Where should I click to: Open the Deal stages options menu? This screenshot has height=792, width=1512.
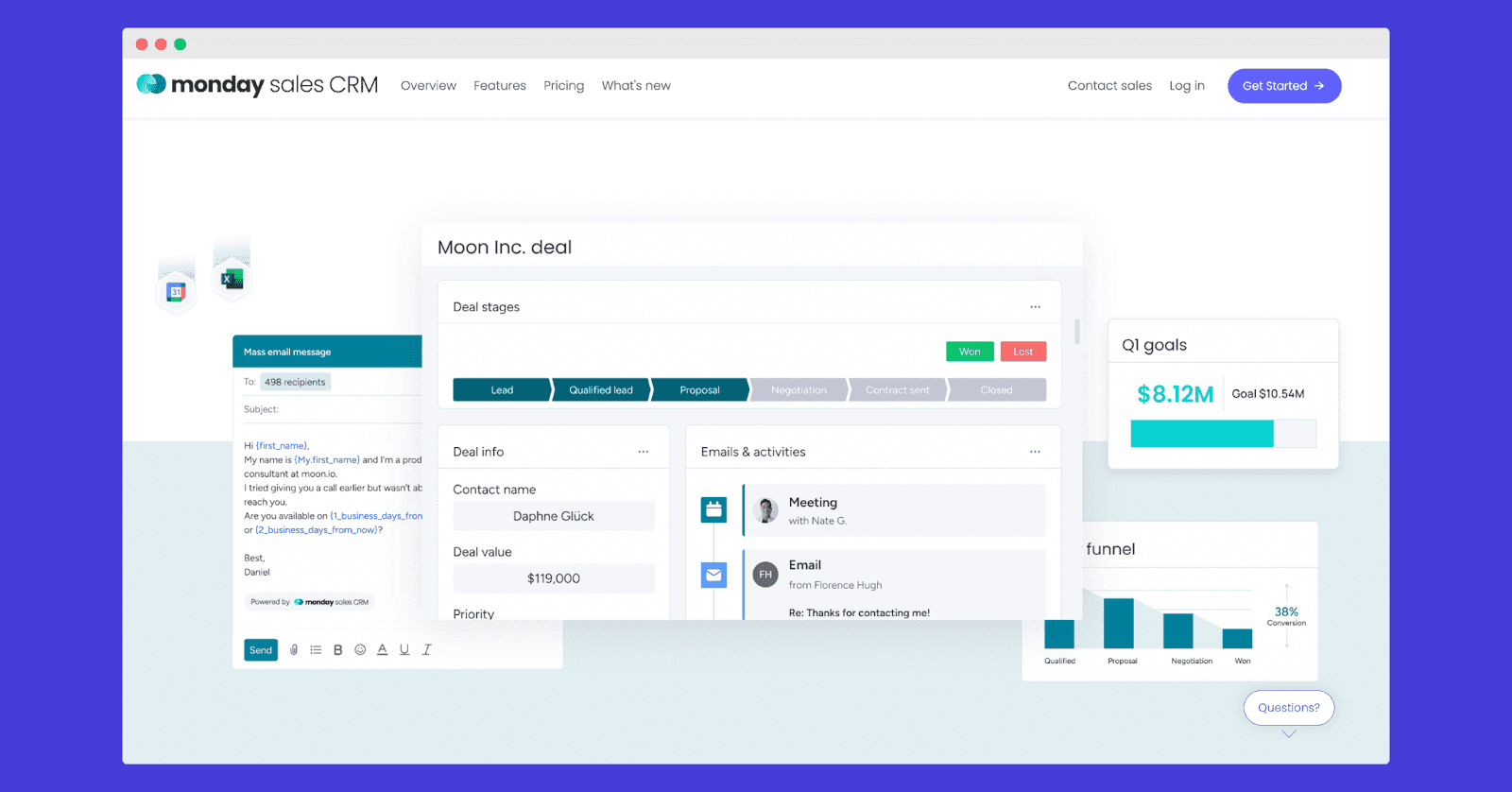click(x=1035, y=307)
